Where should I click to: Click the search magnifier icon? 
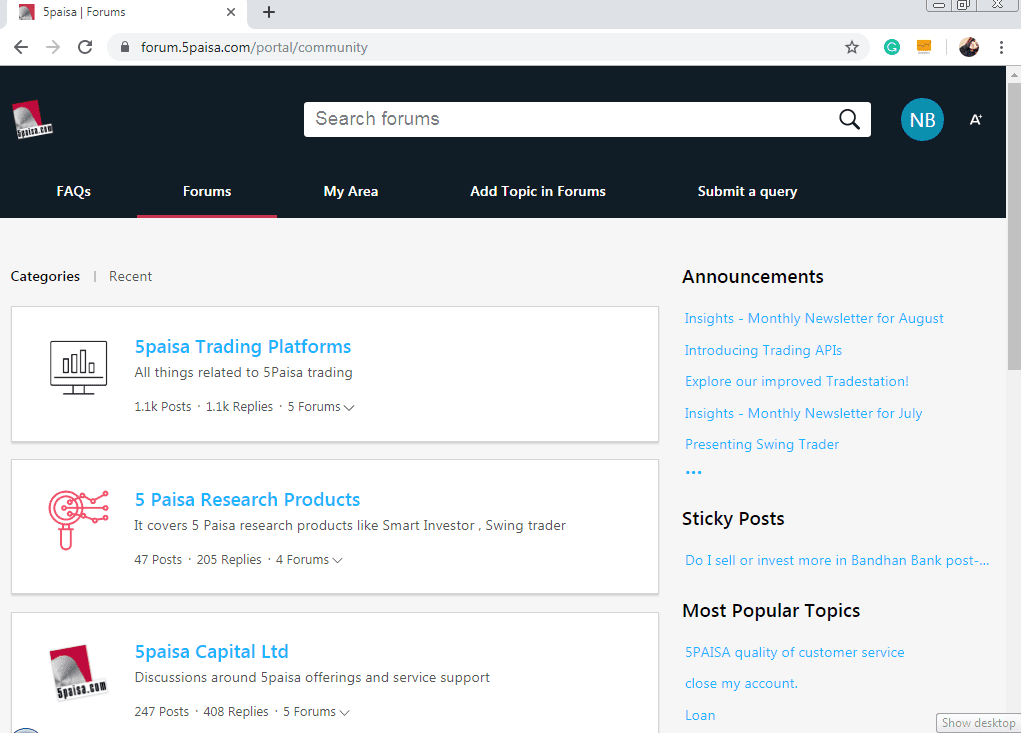click(x=849, y=119)
